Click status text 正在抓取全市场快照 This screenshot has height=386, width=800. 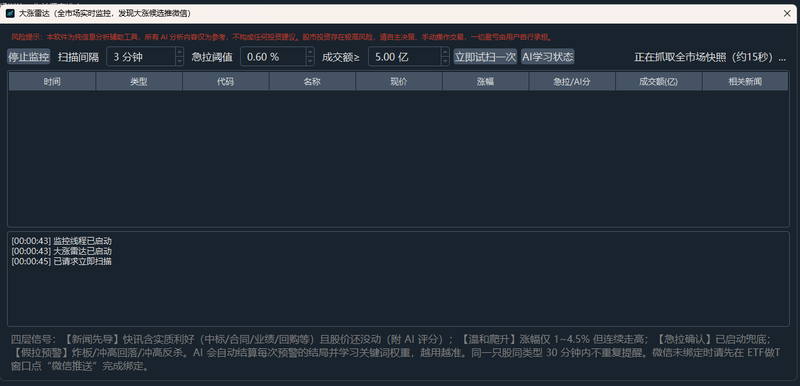coord(710,57)
